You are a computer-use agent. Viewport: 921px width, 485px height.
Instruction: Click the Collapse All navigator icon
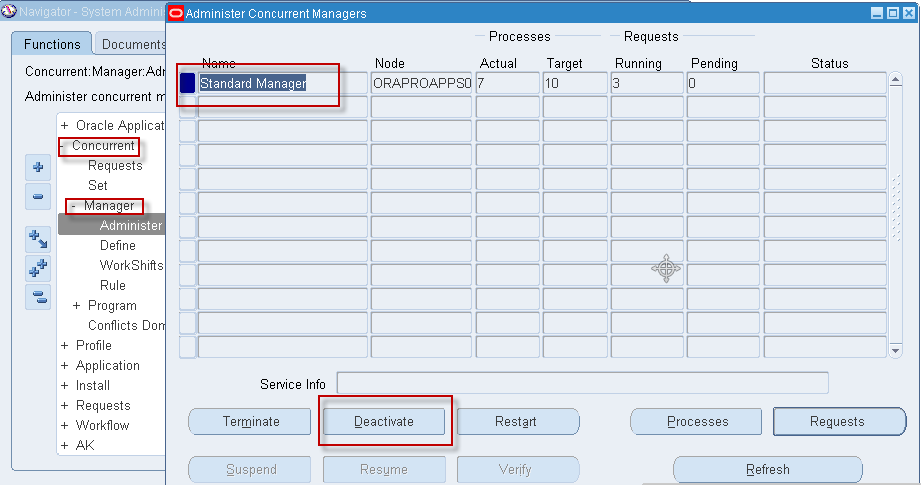click(37, 295)
